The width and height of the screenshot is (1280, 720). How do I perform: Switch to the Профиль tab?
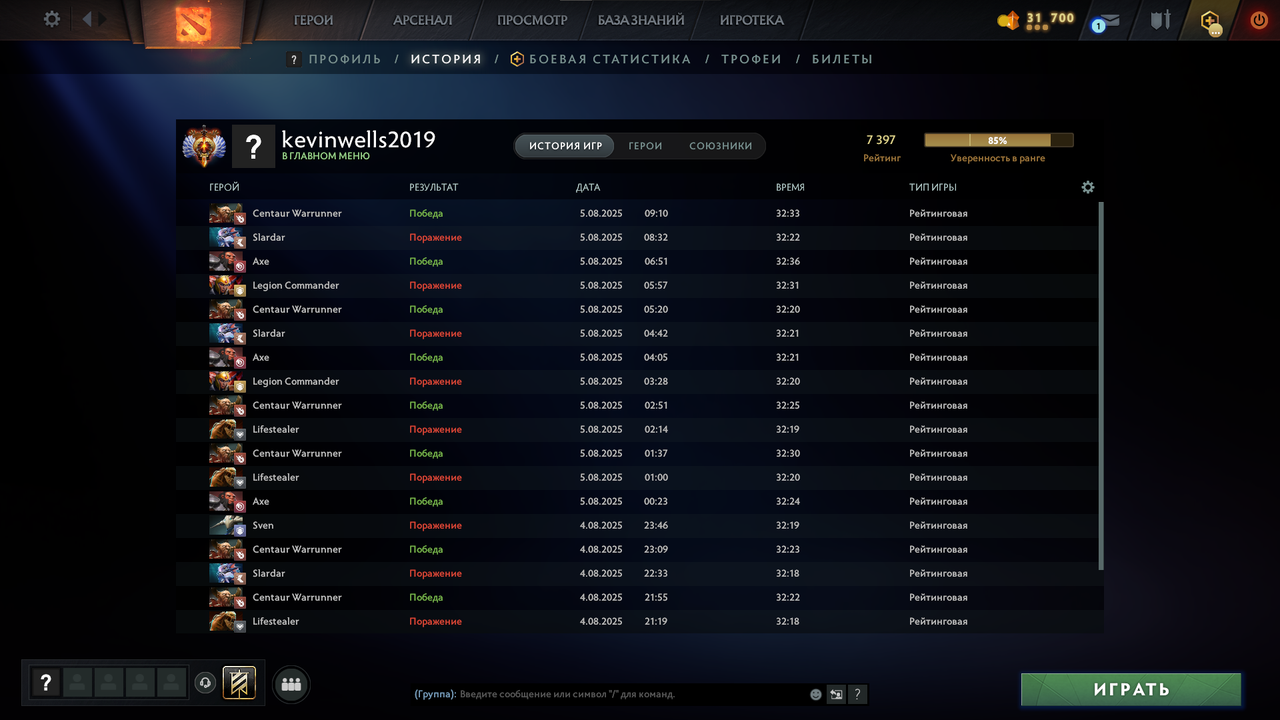tap(345, 59)
